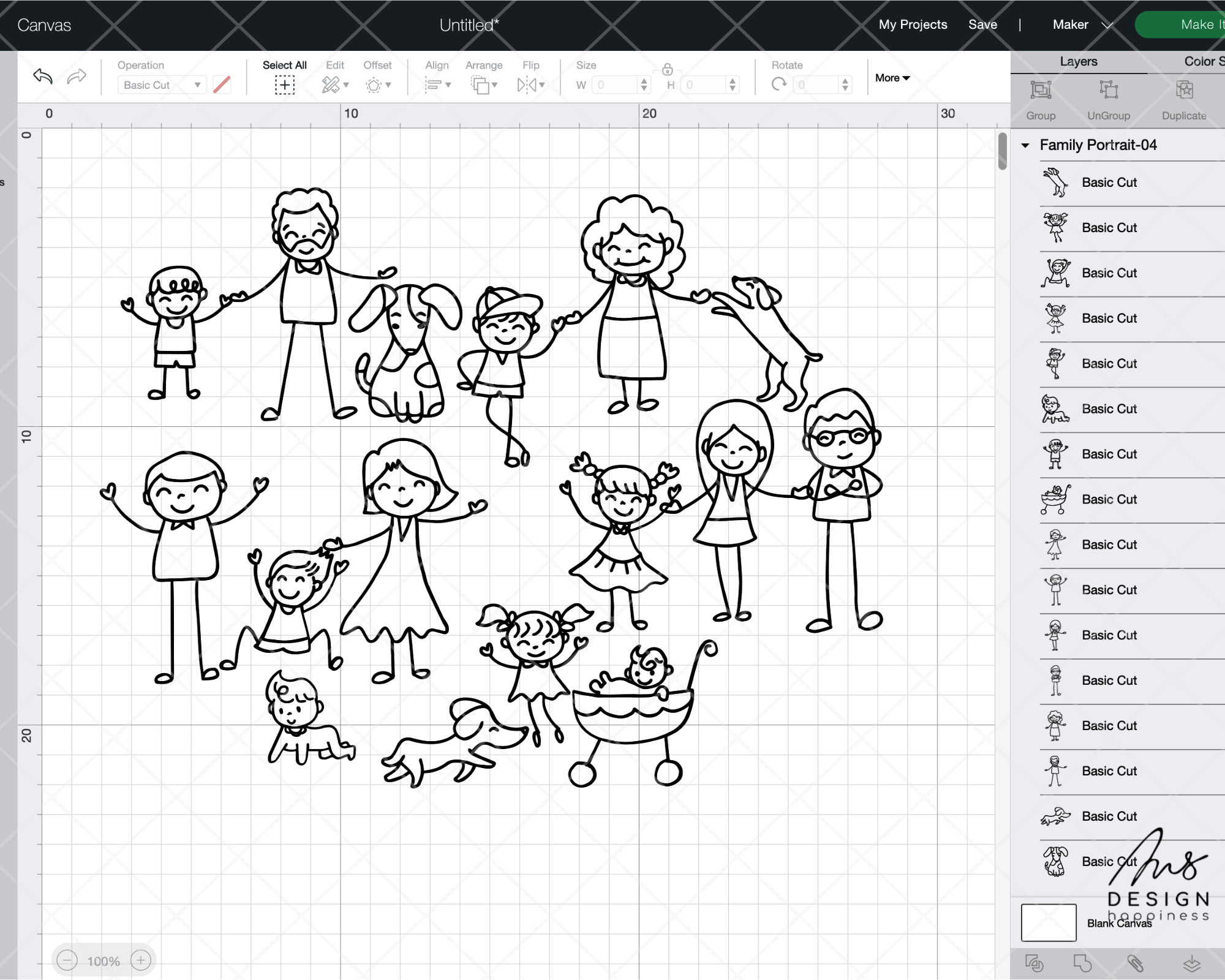Click the UnGroup icon
The width and height of the screenshot is (1225, 980).
point(1108,91)
